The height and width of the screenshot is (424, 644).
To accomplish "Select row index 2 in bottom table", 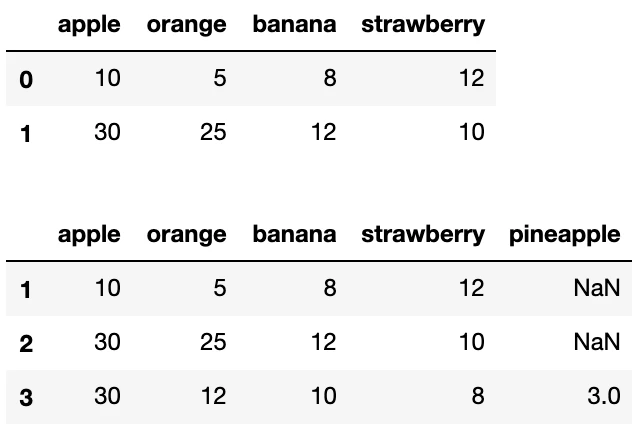I will coord(26,343).
